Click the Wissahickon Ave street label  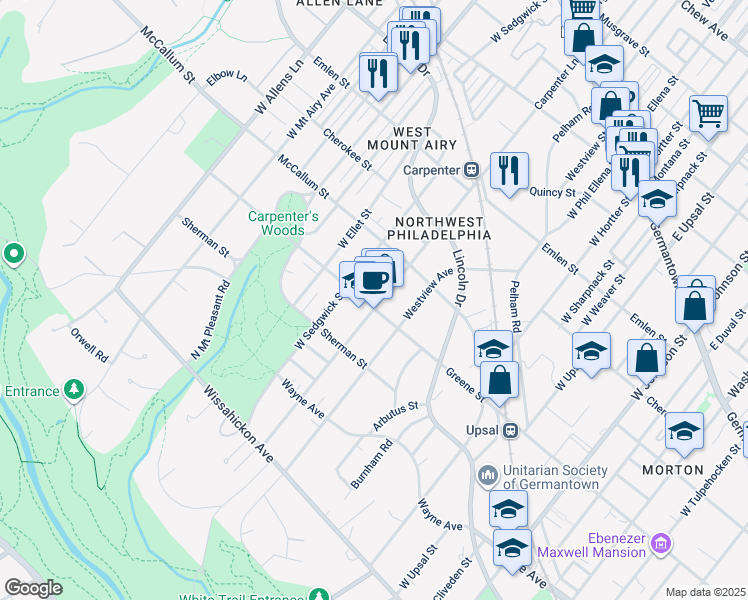pyautogui.click(x=238, y=424)
